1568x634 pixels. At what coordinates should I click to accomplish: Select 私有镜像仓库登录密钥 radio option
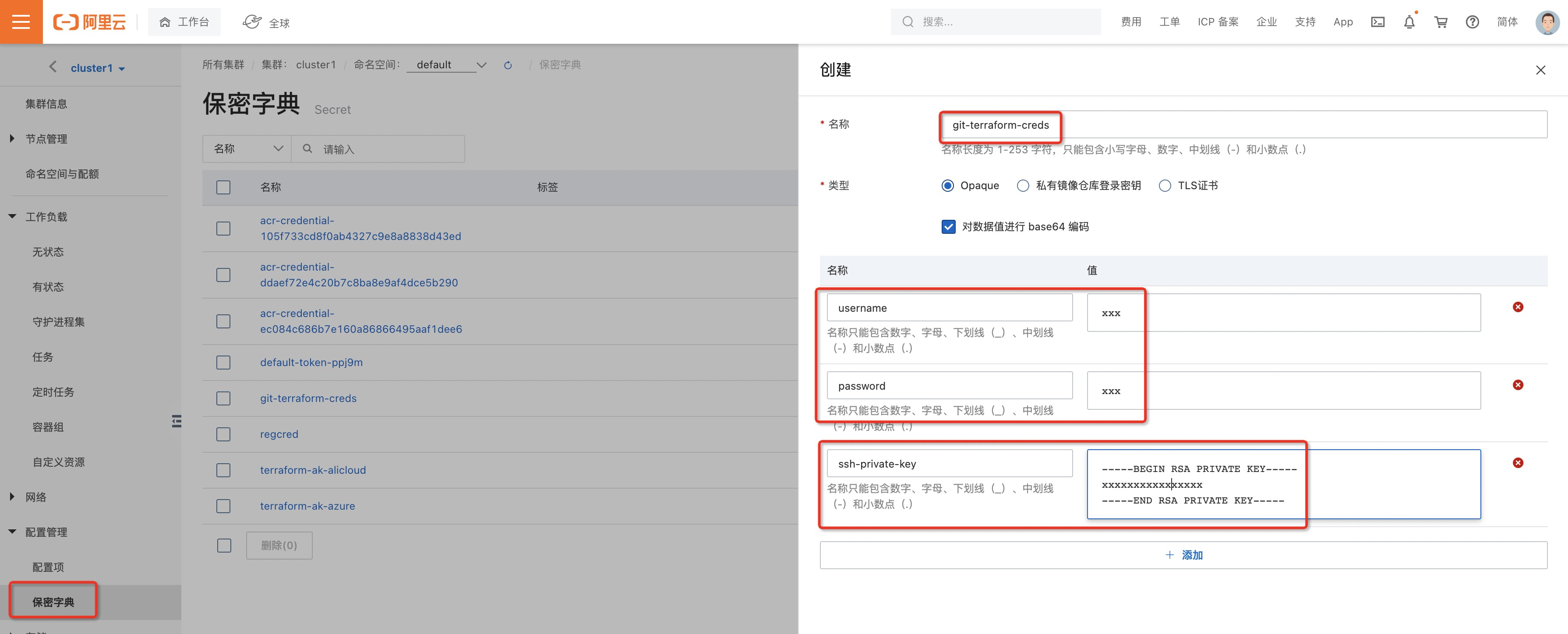click(x=1023, y=186)
